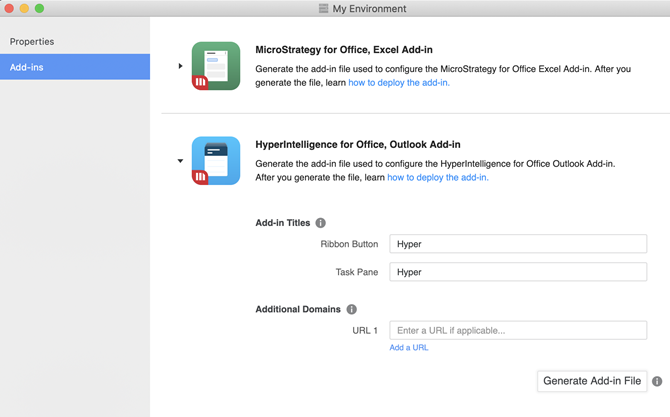
Task: Click info icon next to Generate Add-in File
Action: 657,381
